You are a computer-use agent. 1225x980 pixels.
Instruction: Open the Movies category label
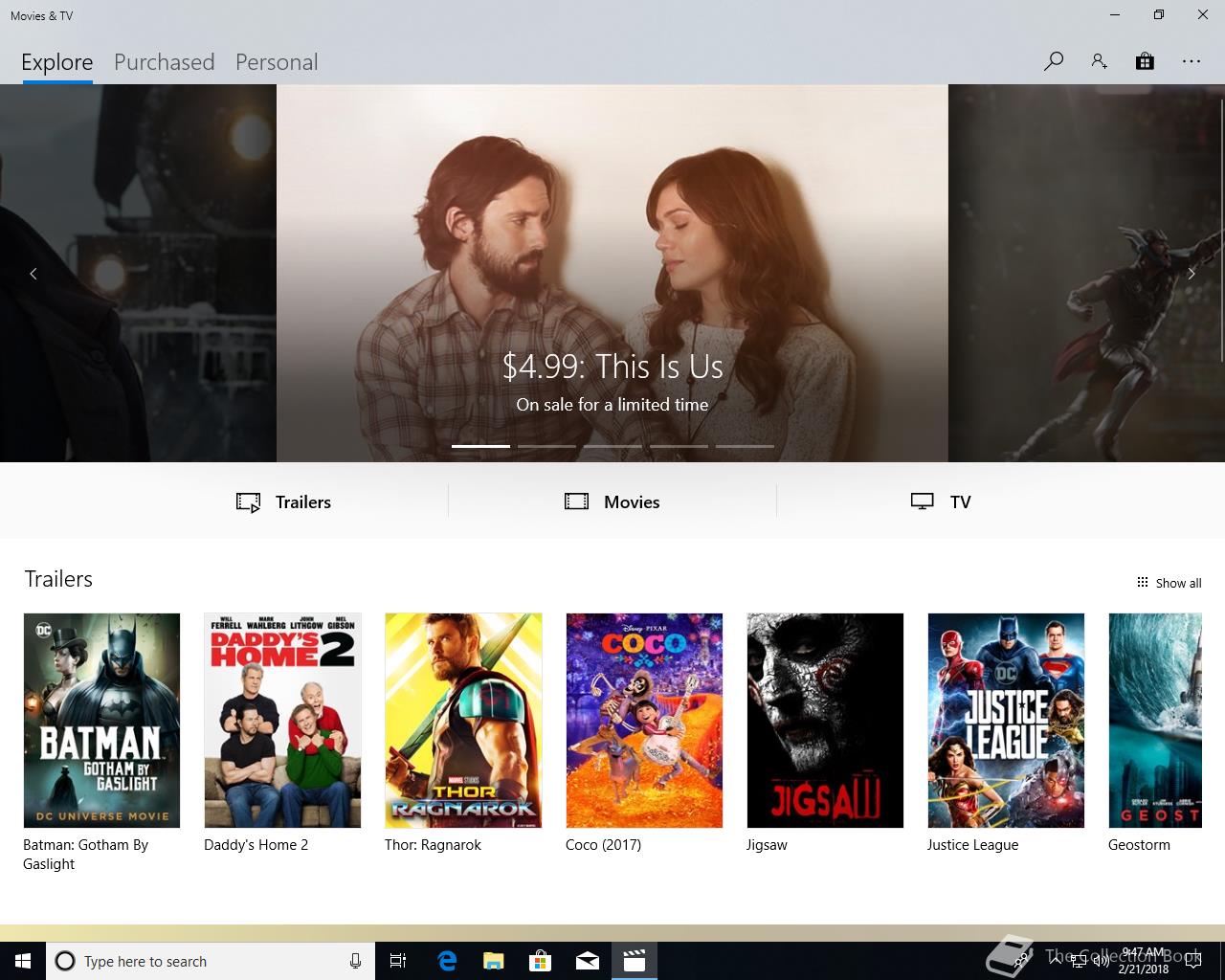pos(632,502)
